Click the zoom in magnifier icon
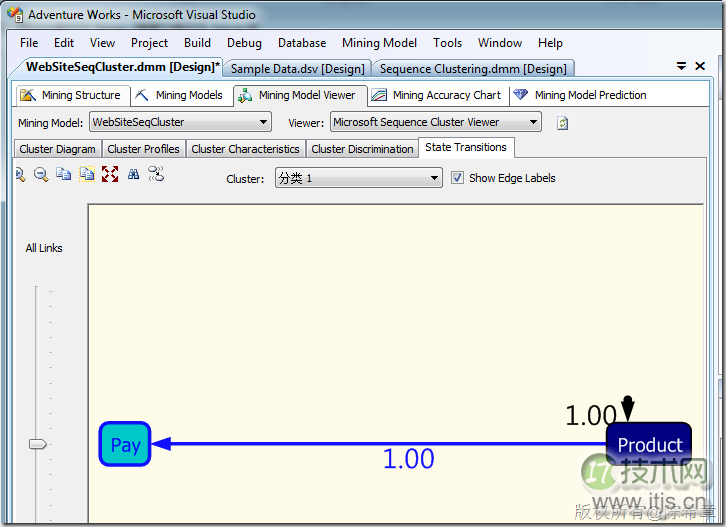This screenshot has width=726, height=527. [20, 174]
